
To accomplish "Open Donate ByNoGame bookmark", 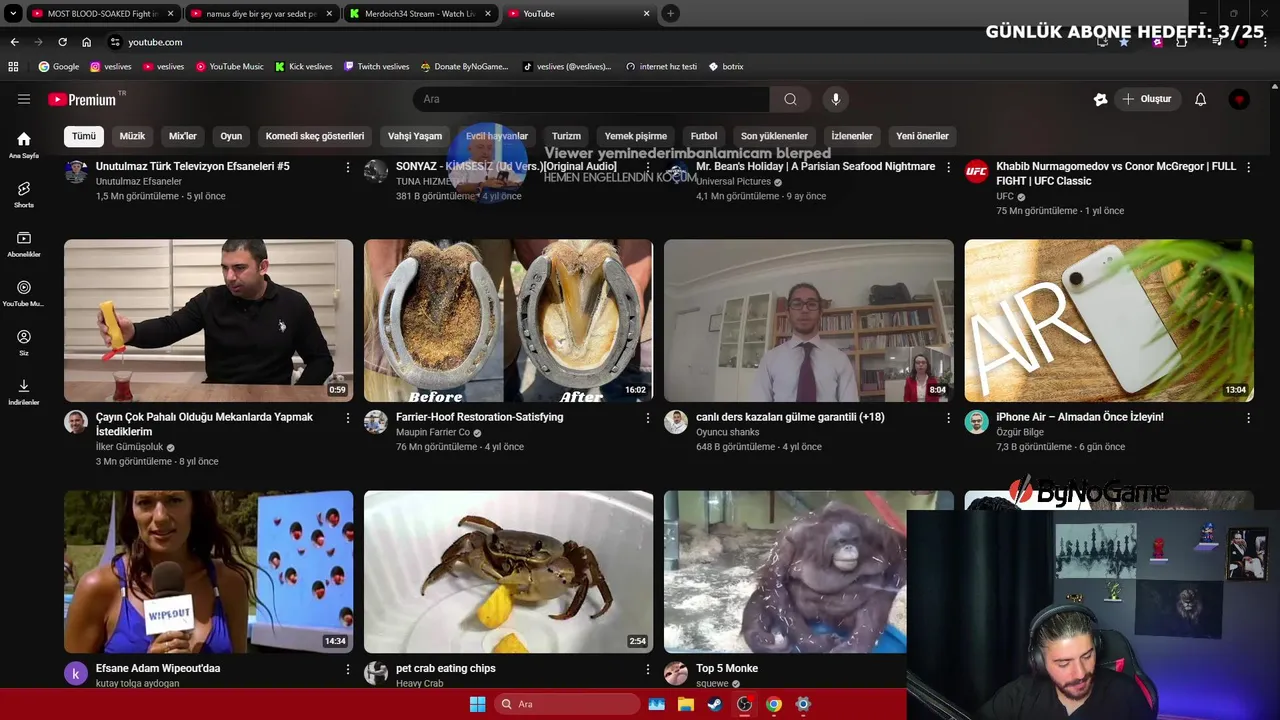I will coord(464,66).
